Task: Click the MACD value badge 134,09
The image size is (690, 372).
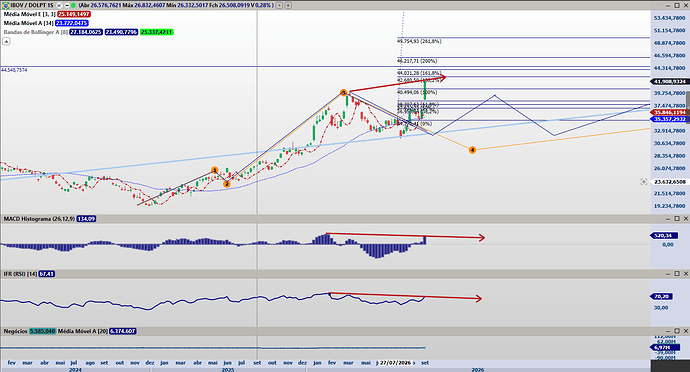Action: tap(87, 219)
